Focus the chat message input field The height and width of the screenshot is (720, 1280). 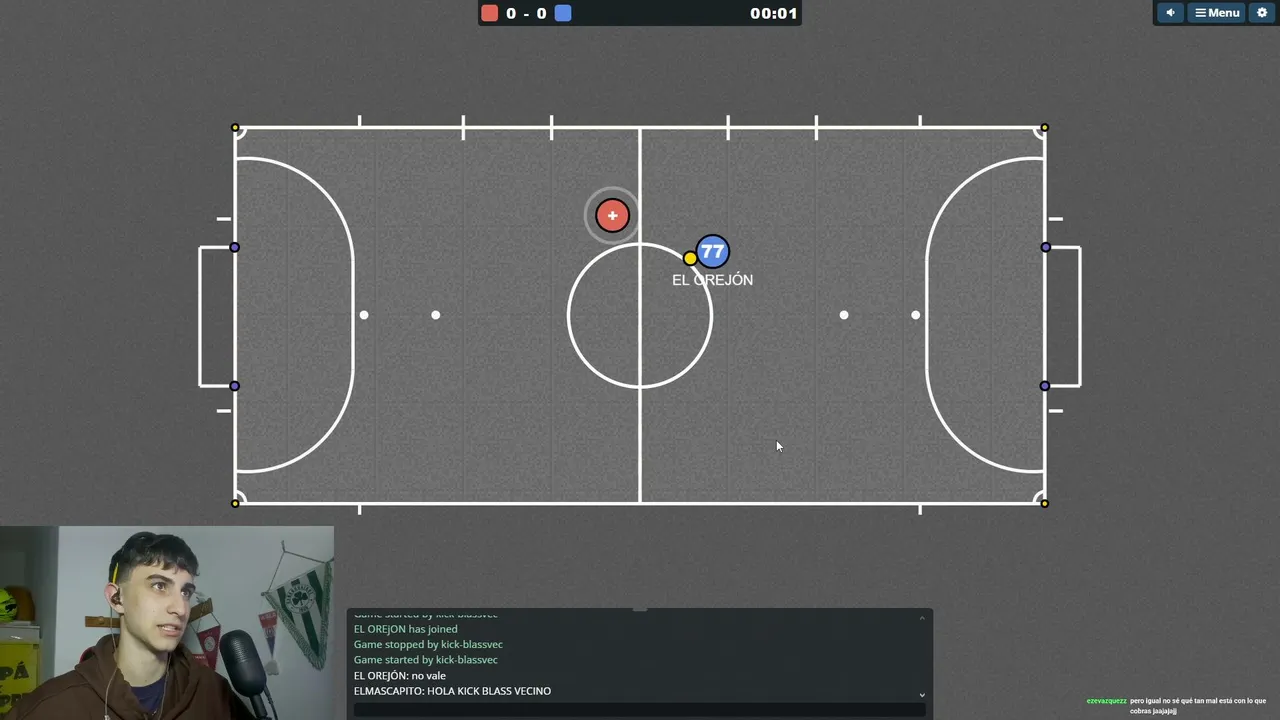coord(640,709)
